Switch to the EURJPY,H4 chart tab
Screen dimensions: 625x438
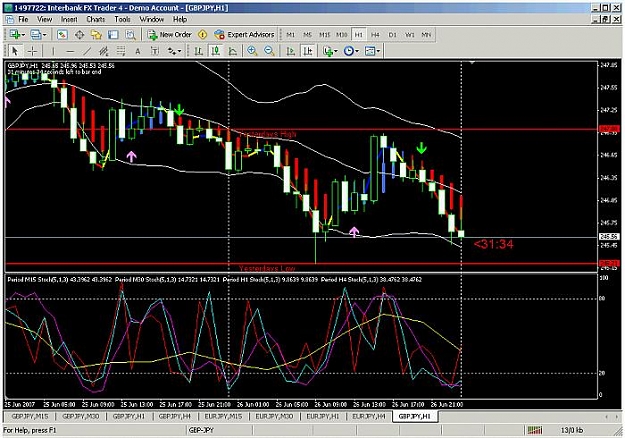[x=369, y=416]
